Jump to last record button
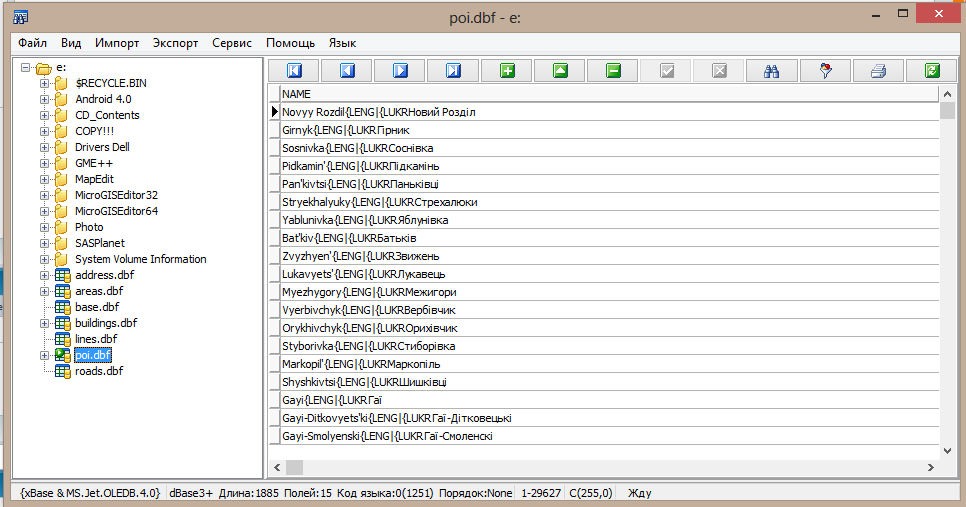Screen dimensions: 966x507 pos(453,70)
